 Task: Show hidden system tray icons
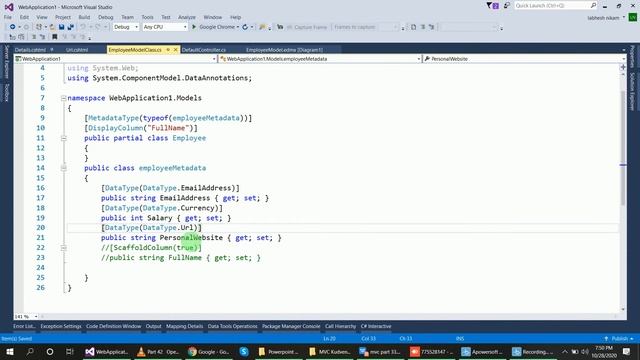565,351
